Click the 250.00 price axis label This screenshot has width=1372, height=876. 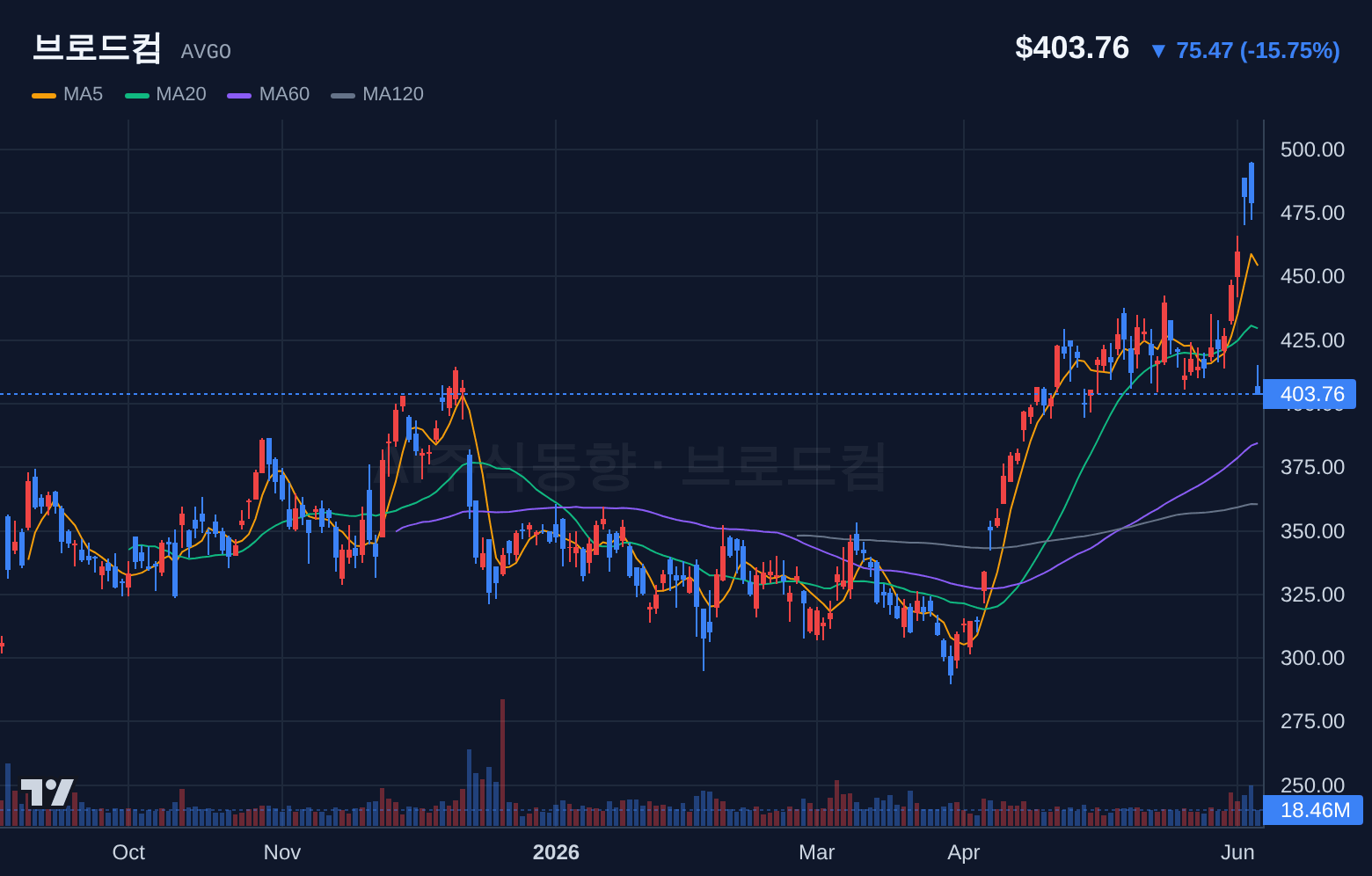1312,785
